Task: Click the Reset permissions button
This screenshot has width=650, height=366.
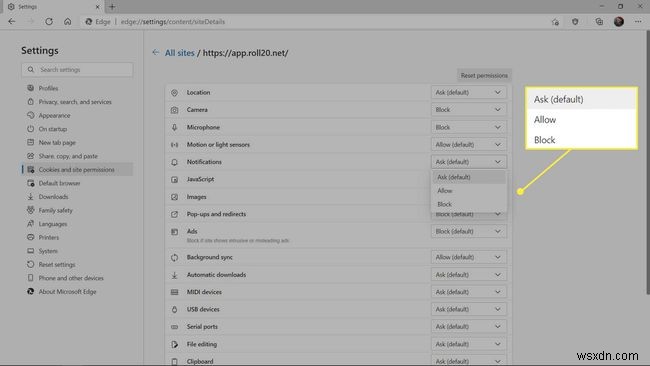Action: (x=484, y=75)
